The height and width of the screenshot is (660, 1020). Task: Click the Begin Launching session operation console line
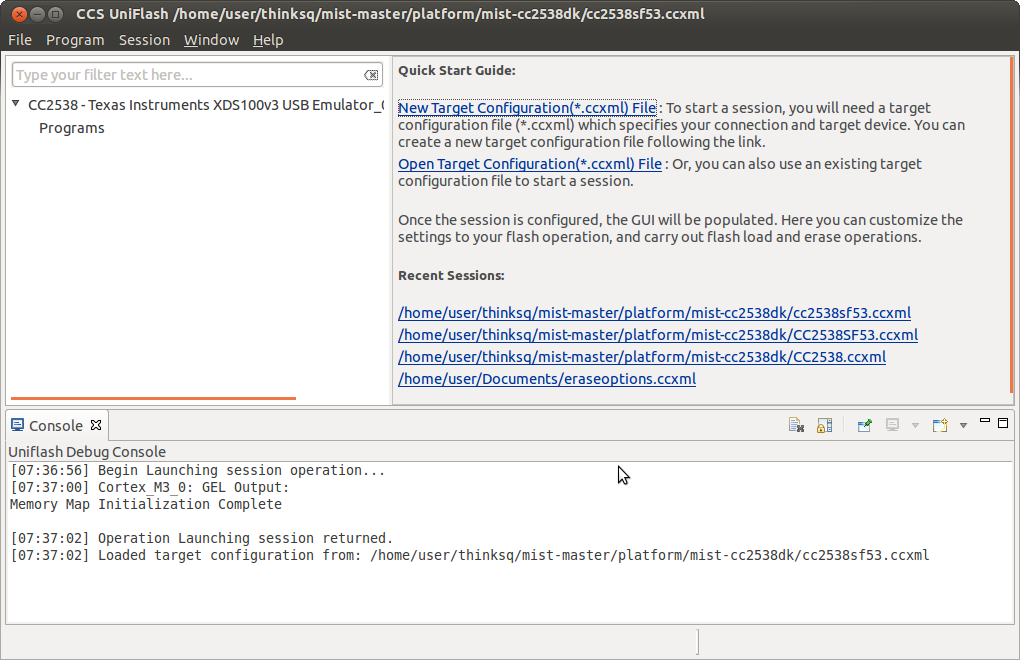point(198,470)
